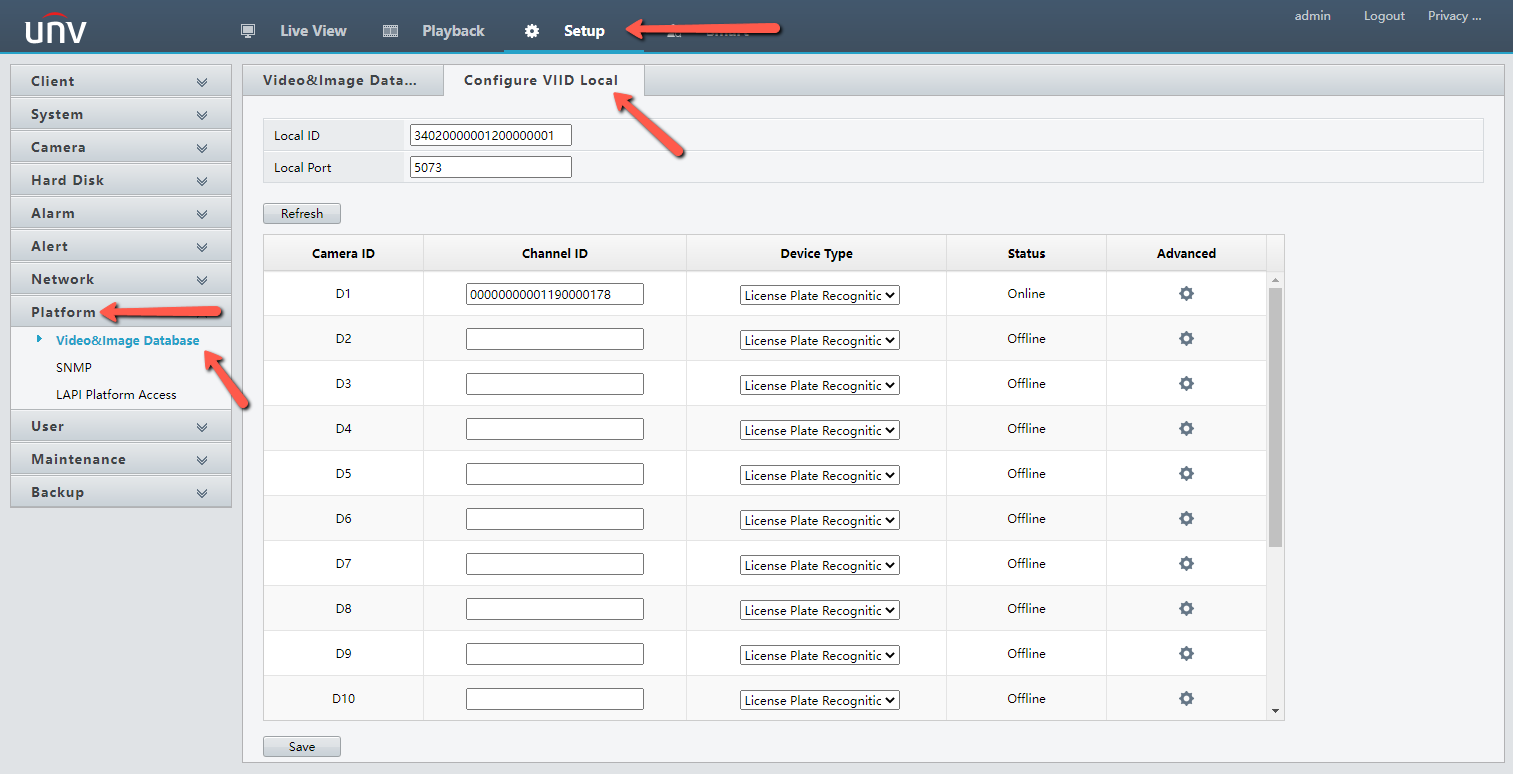This screenshot has width=1513, height=774.
Task: Focus the Local Port input field
Action: 491,167
